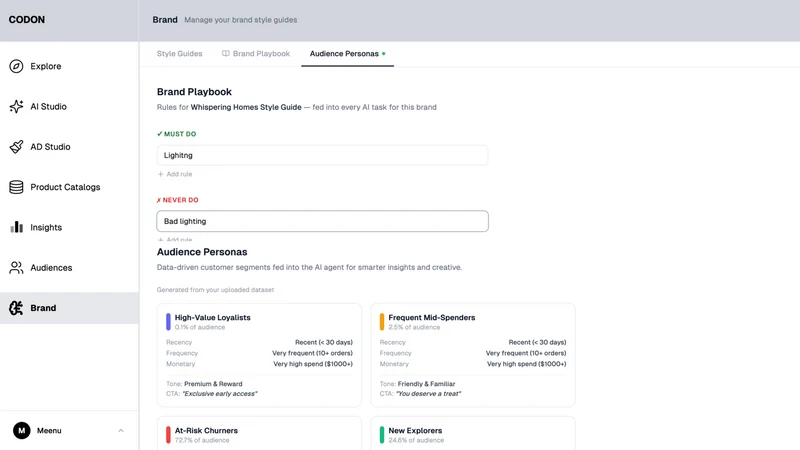This screenshot has width=800, height=450.
Task: Click the 'Exclusive early access' CTA text
Action: 220,393
